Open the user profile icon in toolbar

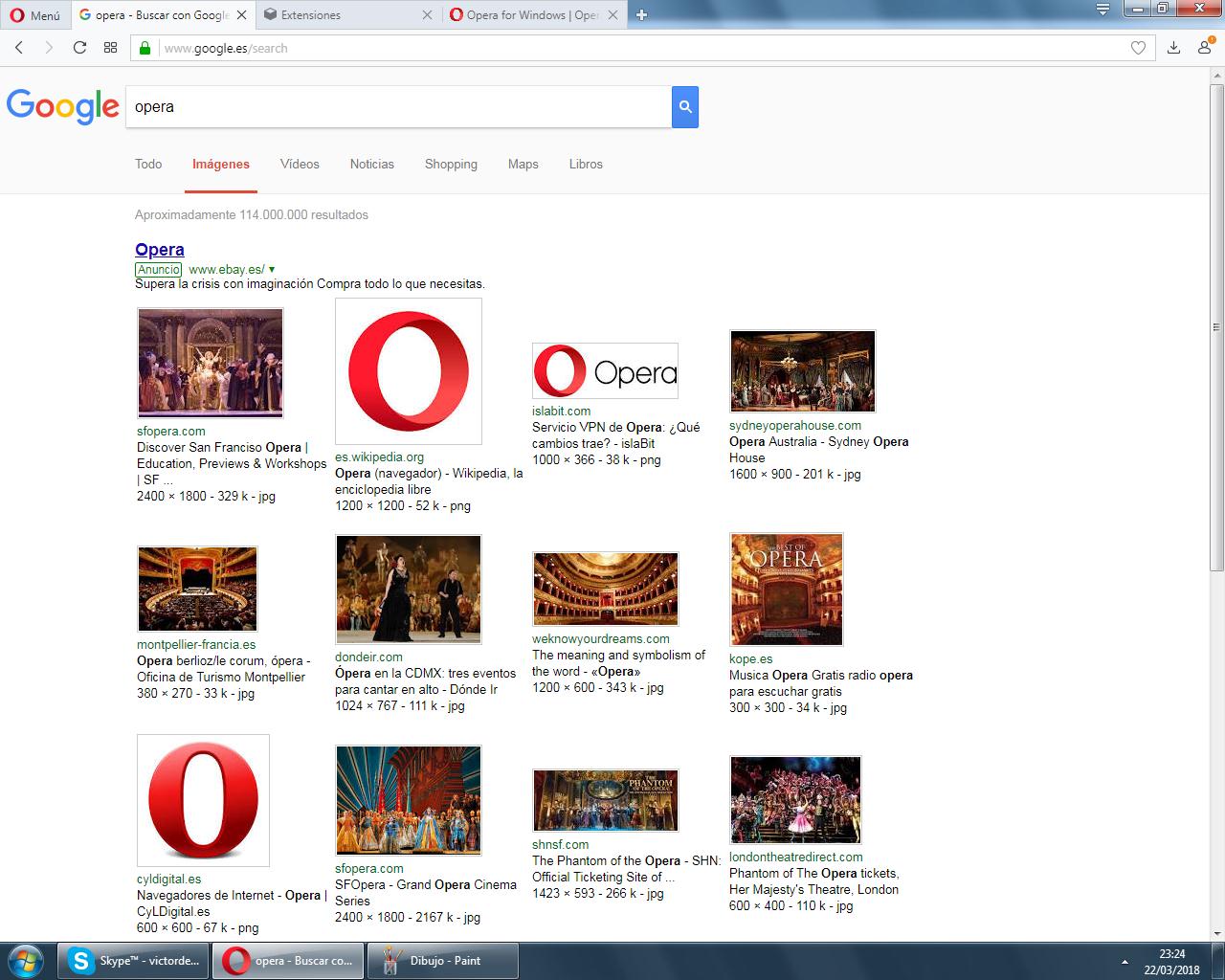(1203, 48)
